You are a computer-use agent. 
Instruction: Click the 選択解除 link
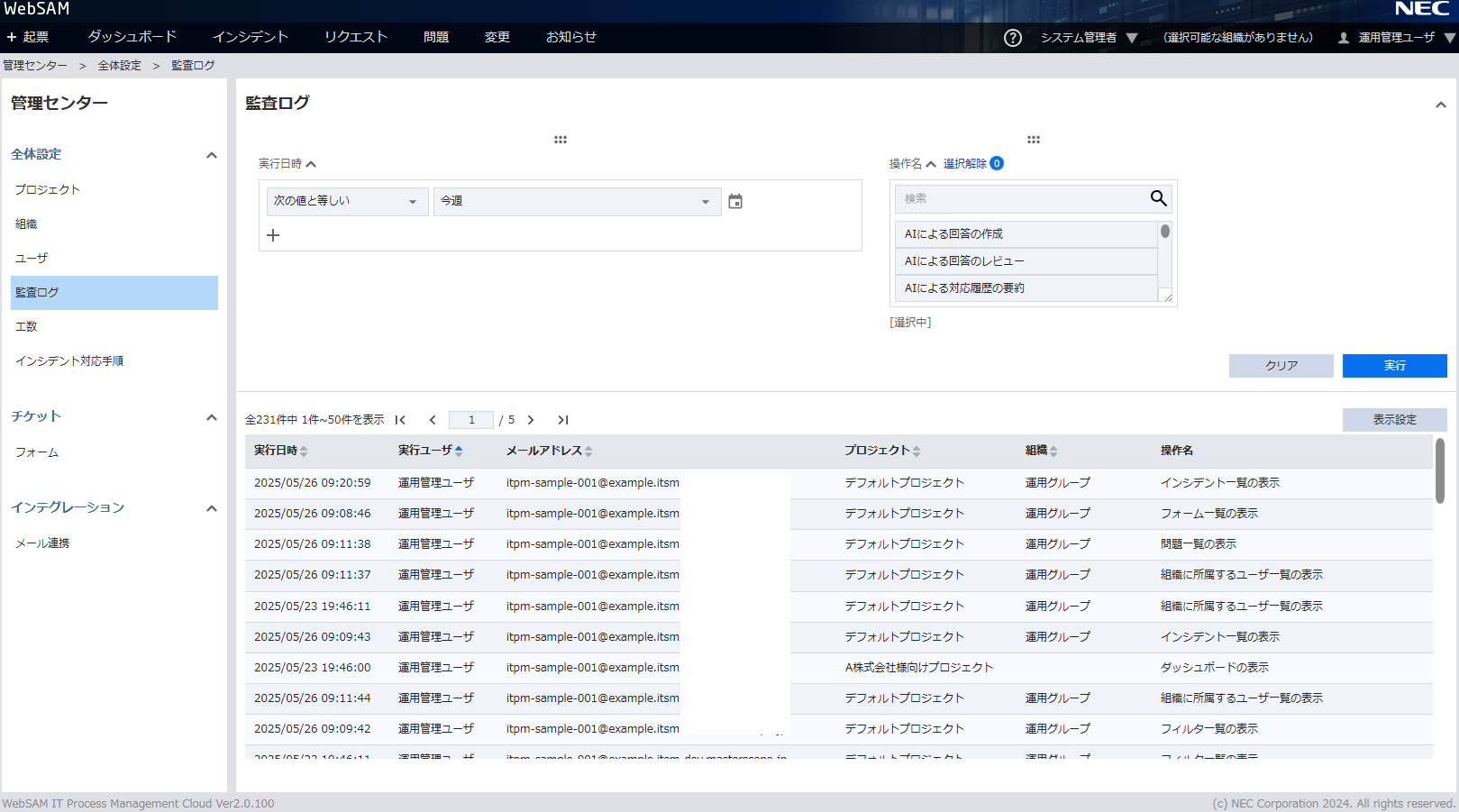964,164
